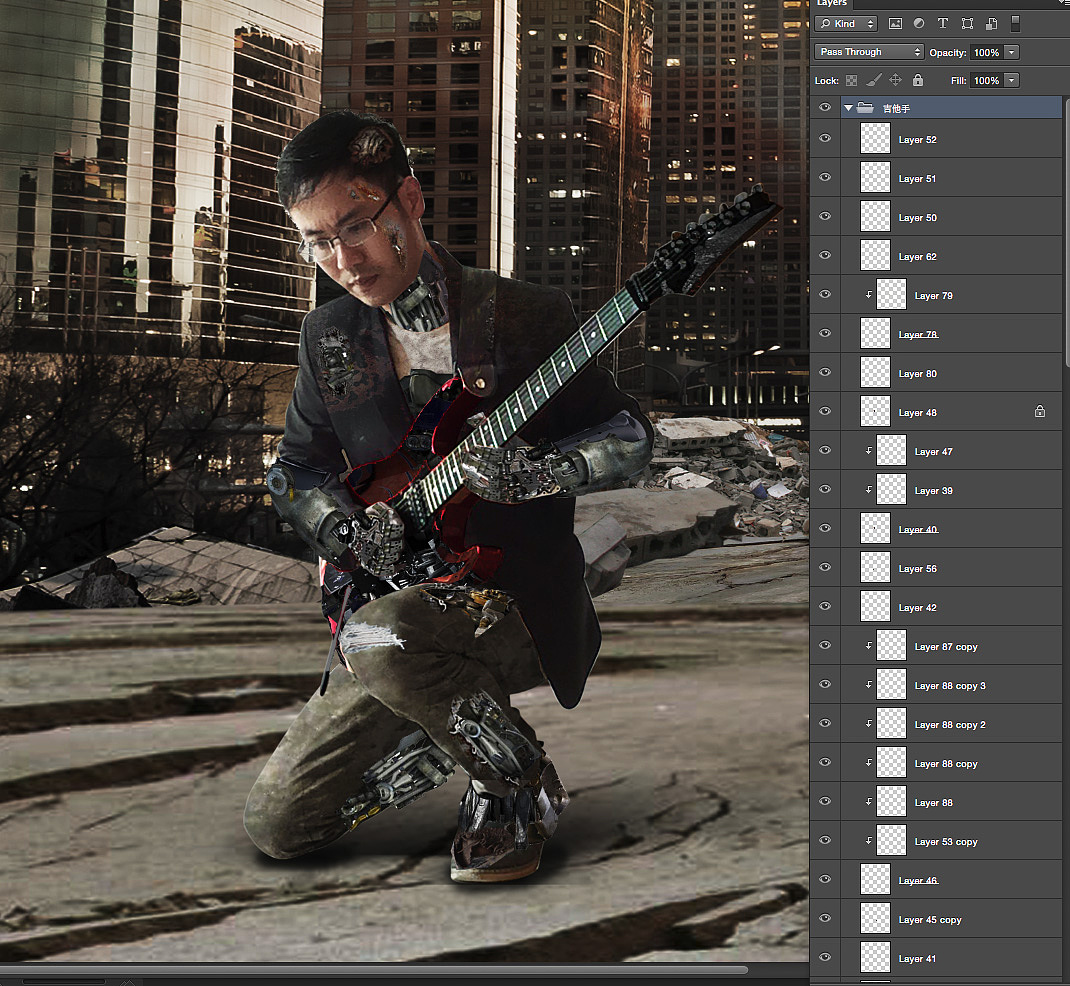The width and height of the screenshot is (1070, 986).
Task: Click Lock position move icon
Action: click(895, 81)
